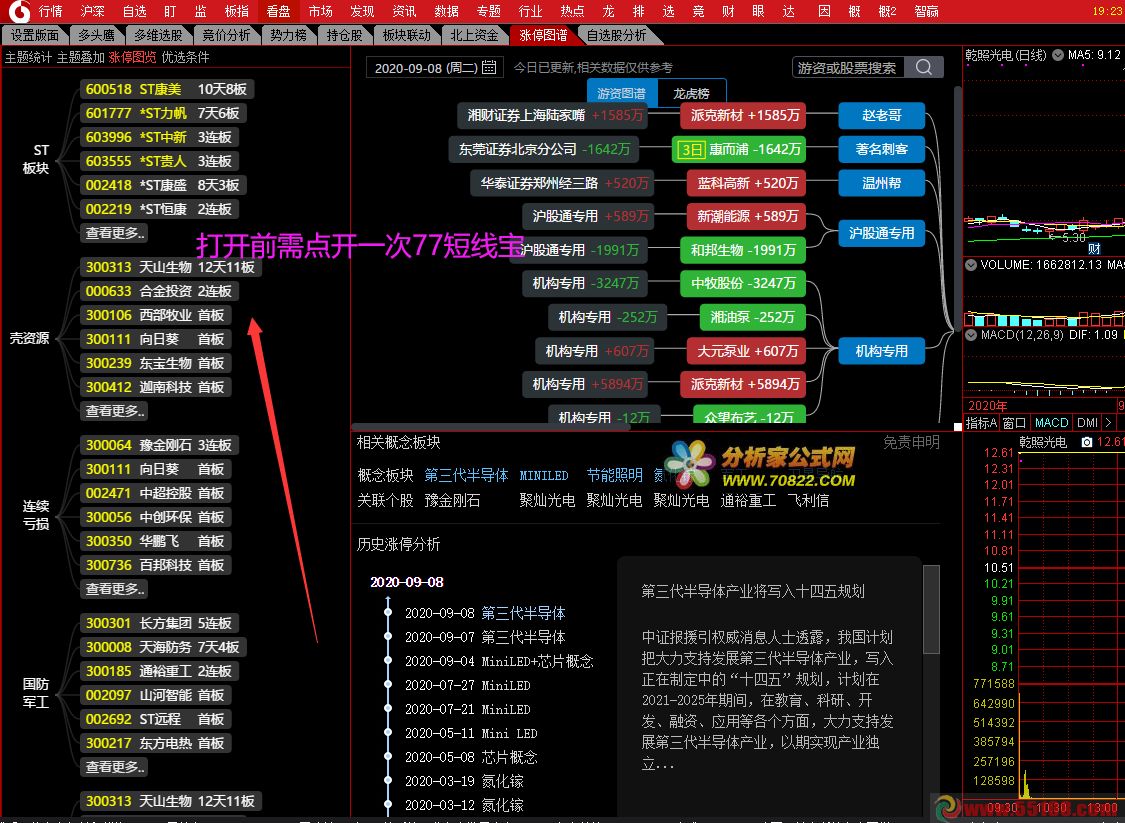Open the 看盘 menu
The width and height of the screenshot is (1125, 823).
(278, 11)
